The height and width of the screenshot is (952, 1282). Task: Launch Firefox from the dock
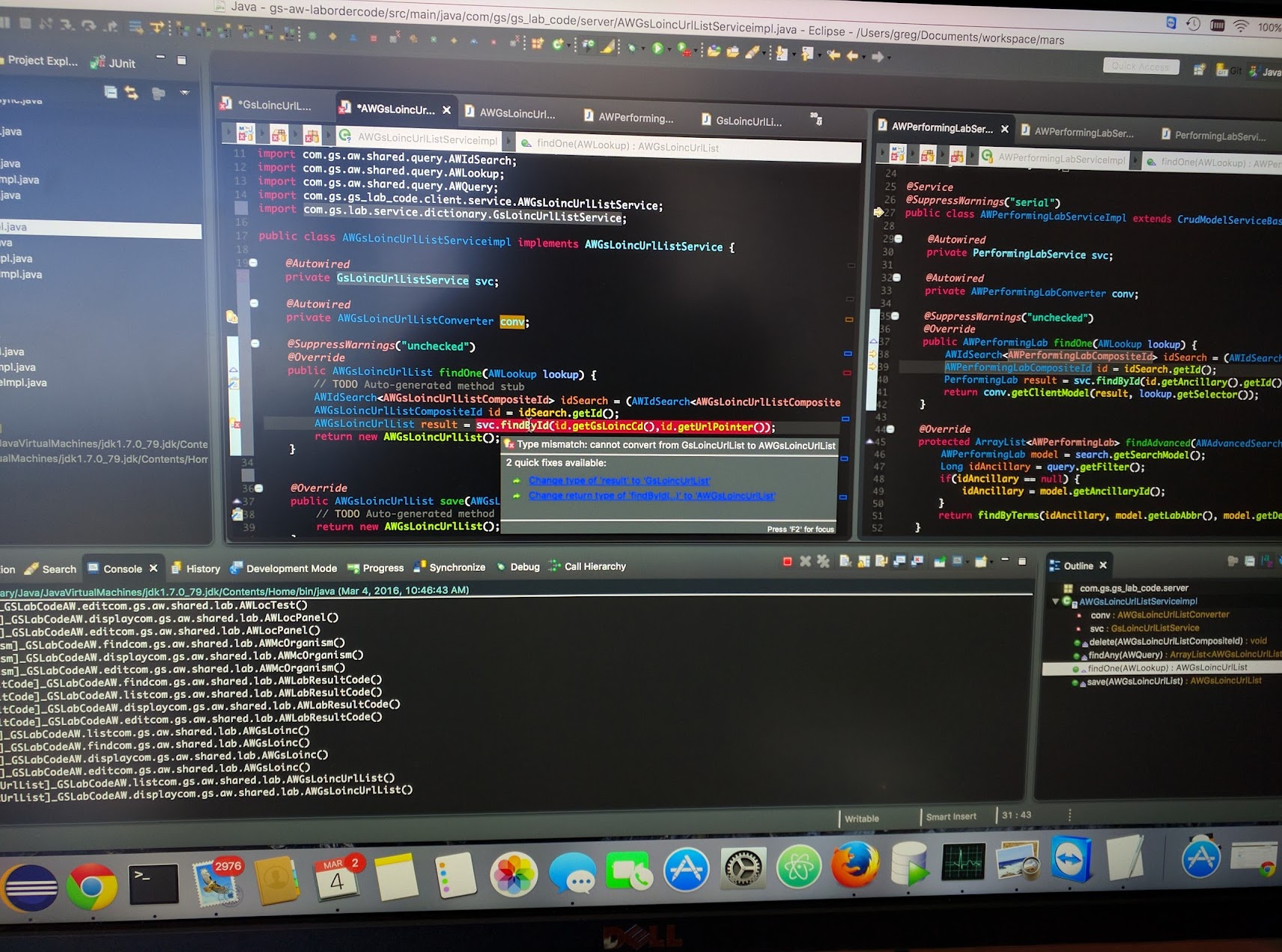coord(854,865)
